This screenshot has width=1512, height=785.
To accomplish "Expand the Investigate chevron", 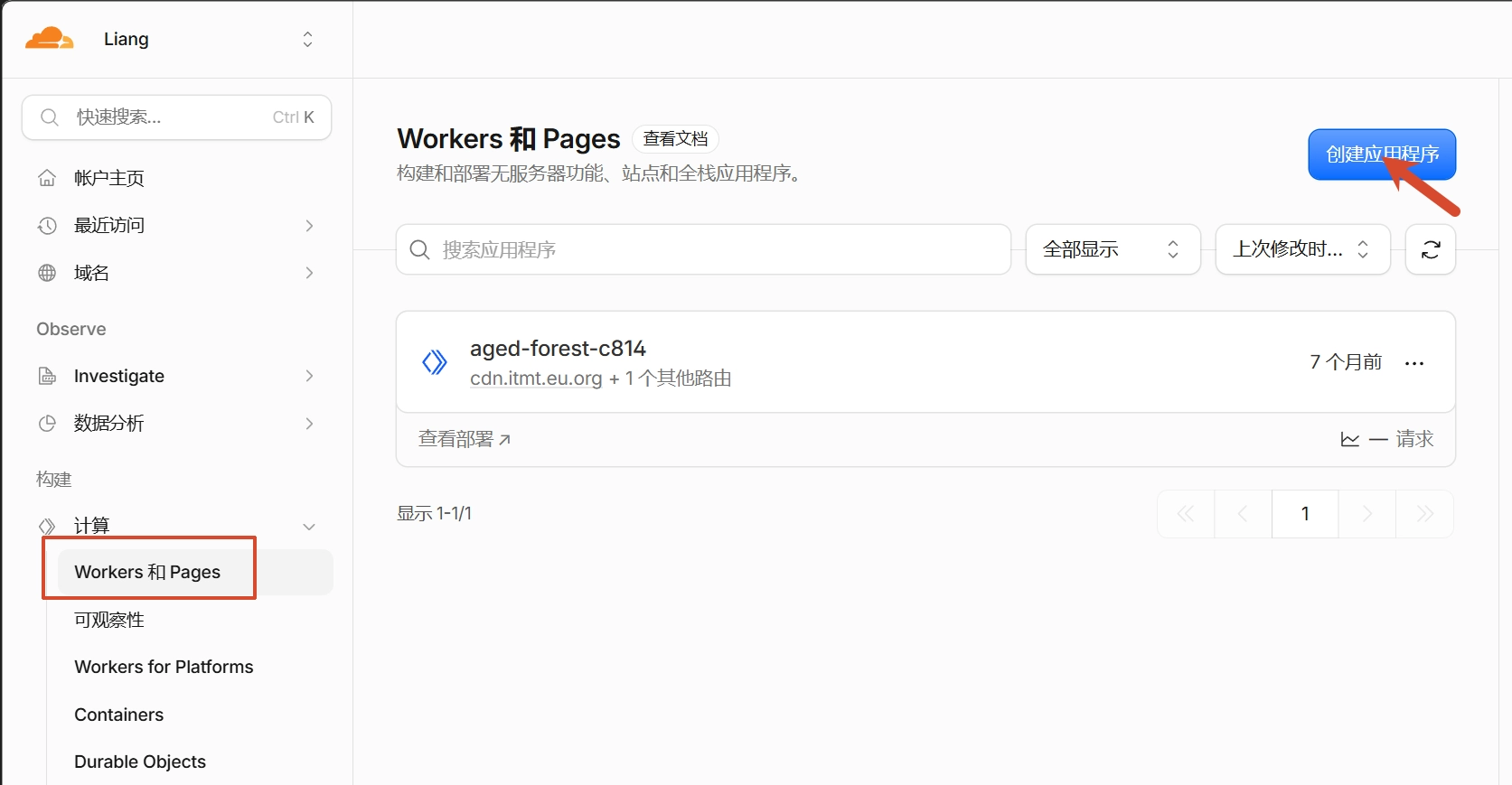I will click(309, 376).
